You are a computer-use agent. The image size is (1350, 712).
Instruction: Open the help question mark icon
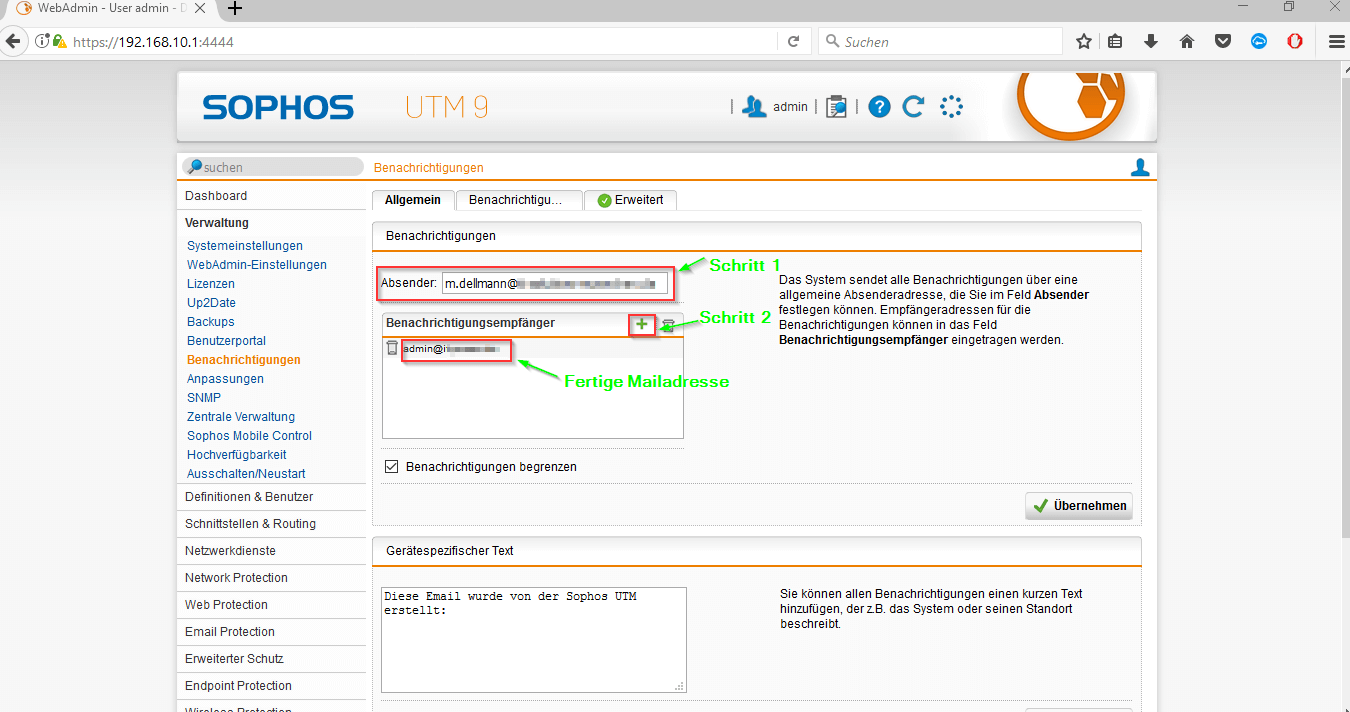pos(879,107)
